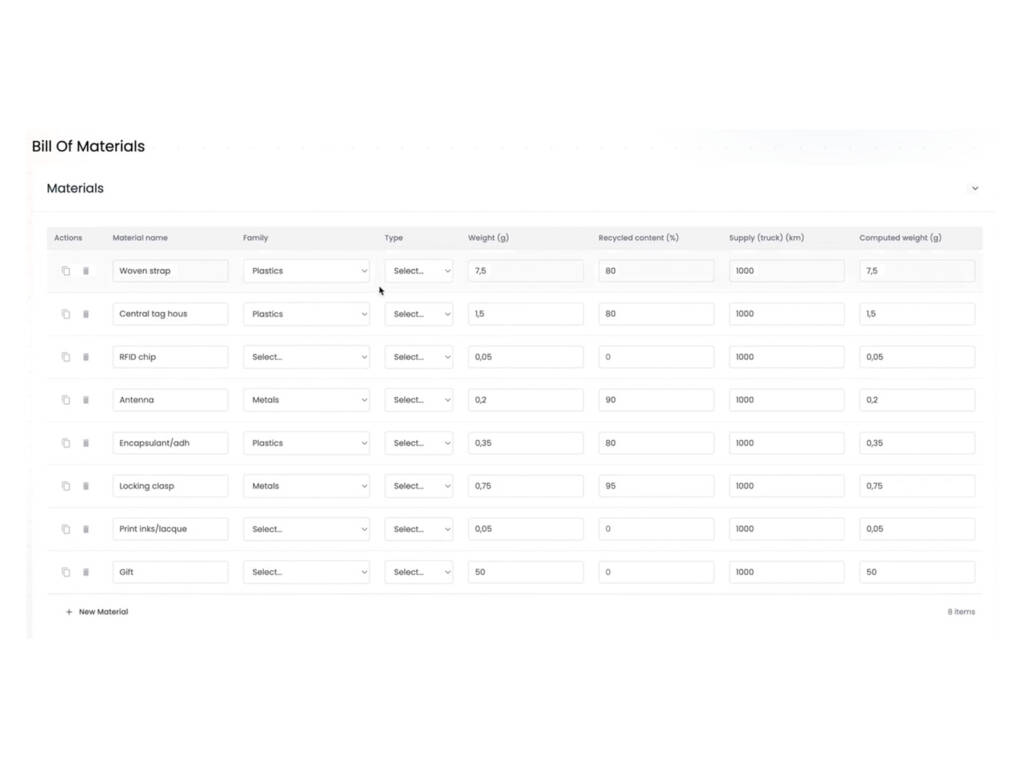Delete the Central tag housing row

click(x=86, y=314)
